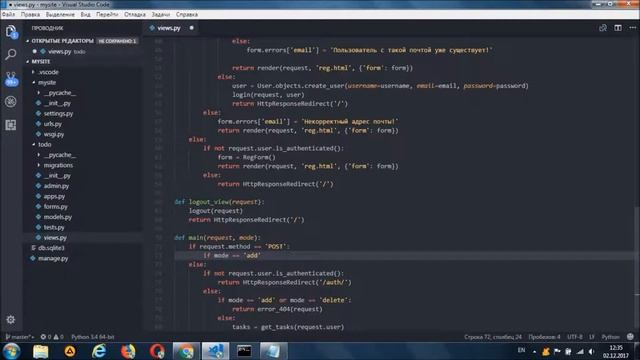Open manage.py in the explorer
The image size is (640, 360).
53,258
